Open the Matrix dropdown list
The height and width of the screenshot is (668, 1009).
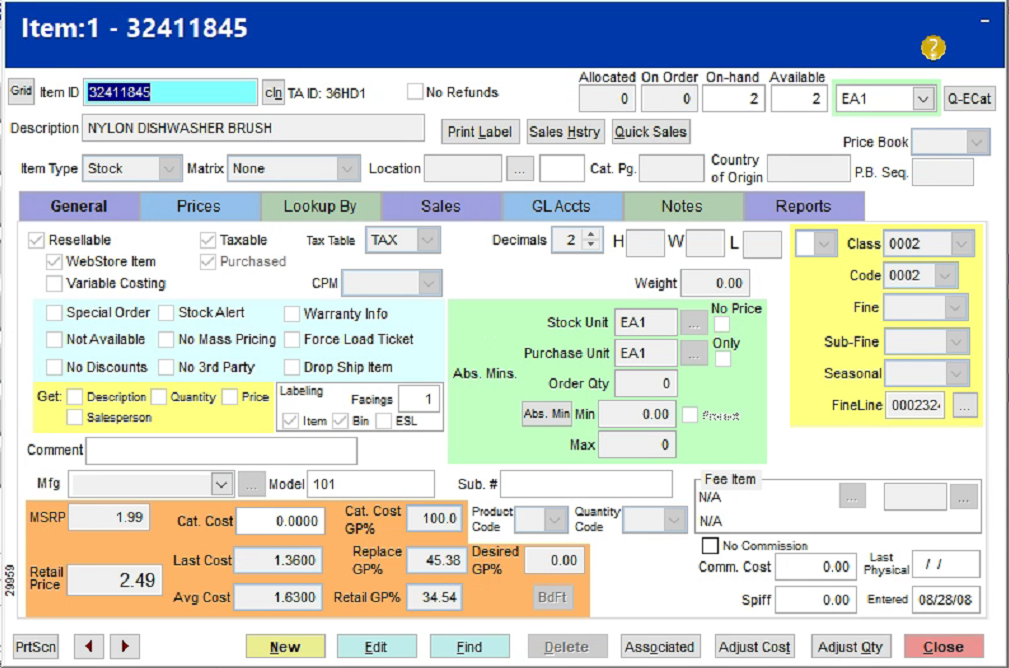pyautogui.click(x=347, y=169)
